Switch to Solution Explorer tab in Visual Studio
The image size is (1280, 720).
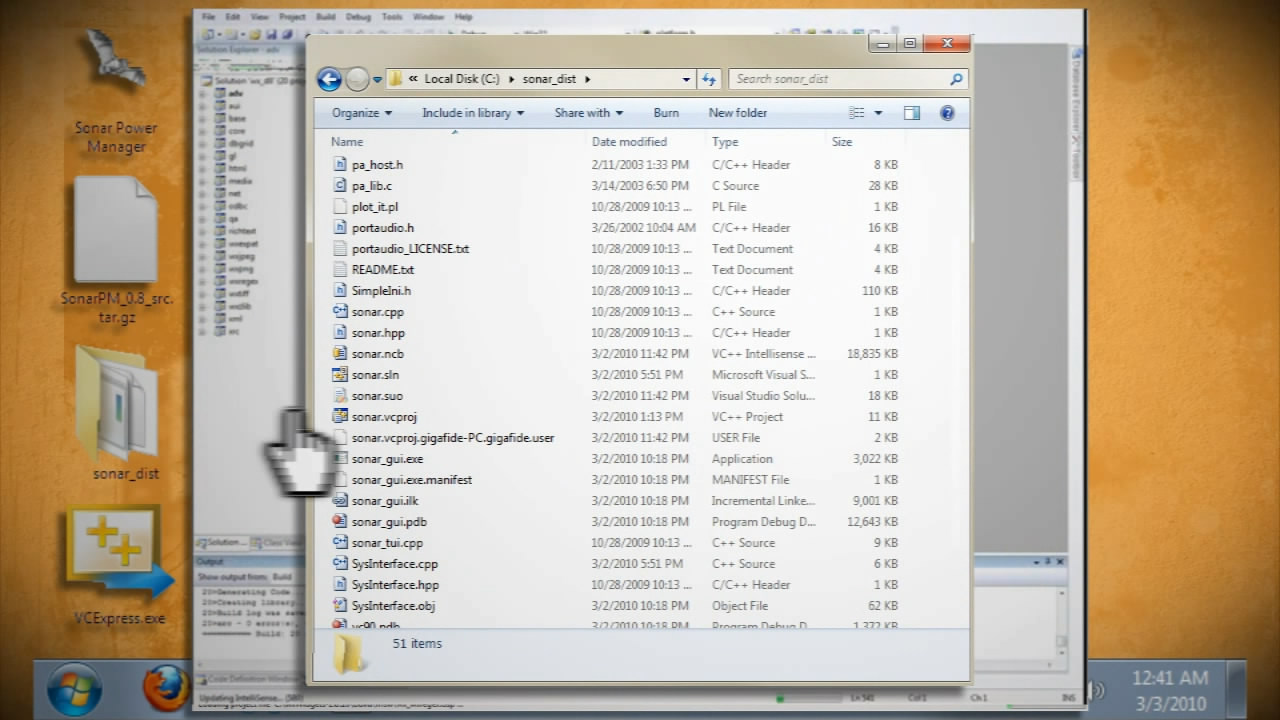tap(224, 542)
